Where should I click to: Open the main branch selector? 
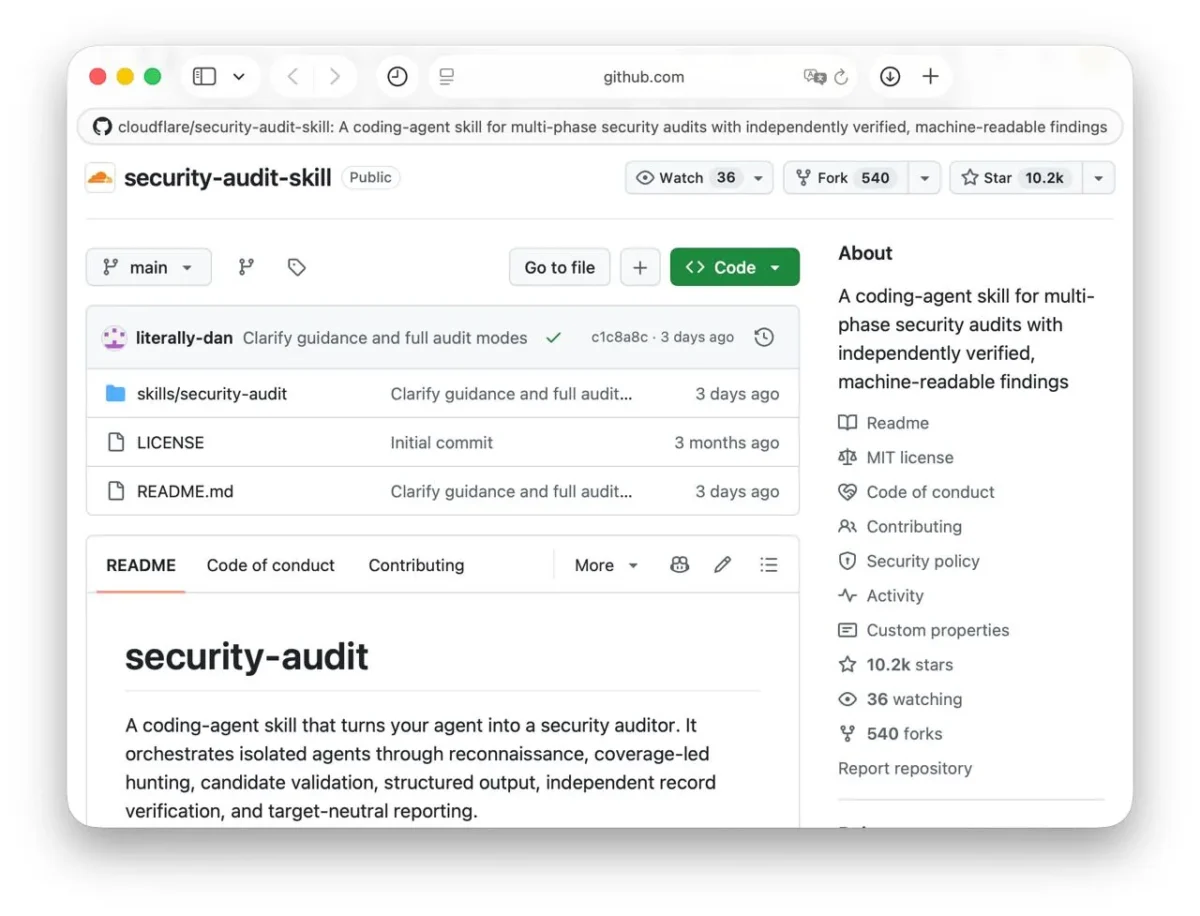coord(148,267)
